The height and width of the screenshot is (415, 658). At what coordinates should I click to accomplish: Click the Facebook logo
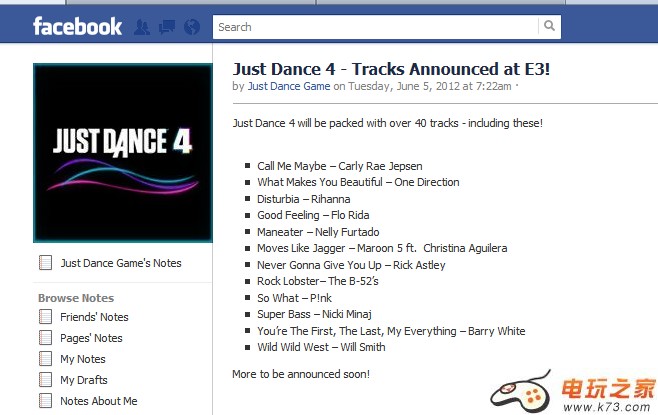point(78,26)
